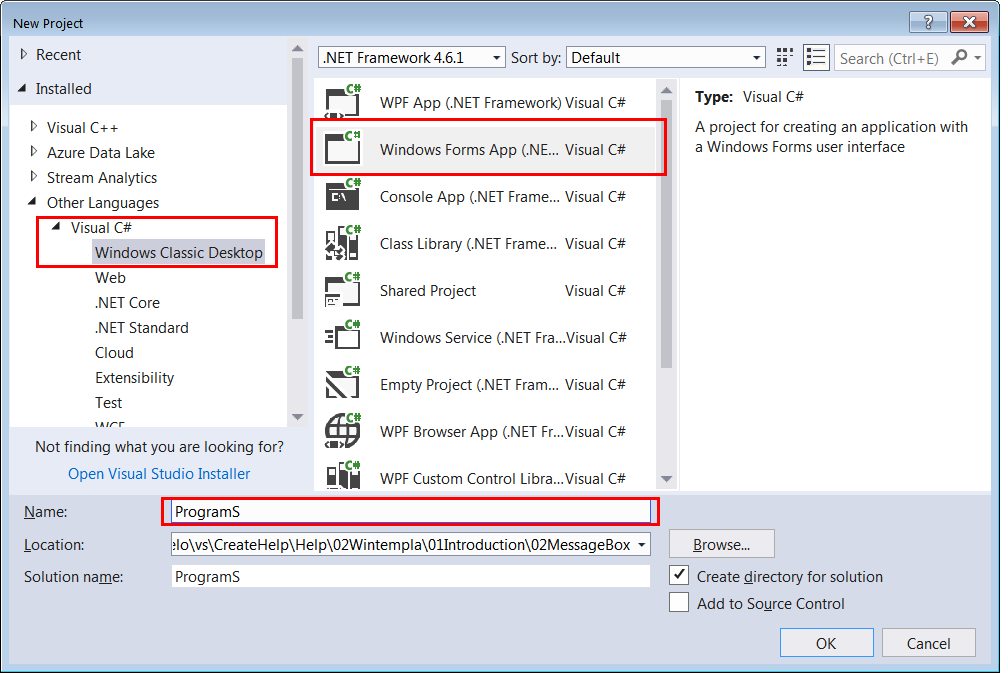Viewport: 1000px width, 673px height.
Task: Toggle Create directory for solution checkbox
Action: pos(679,575)
